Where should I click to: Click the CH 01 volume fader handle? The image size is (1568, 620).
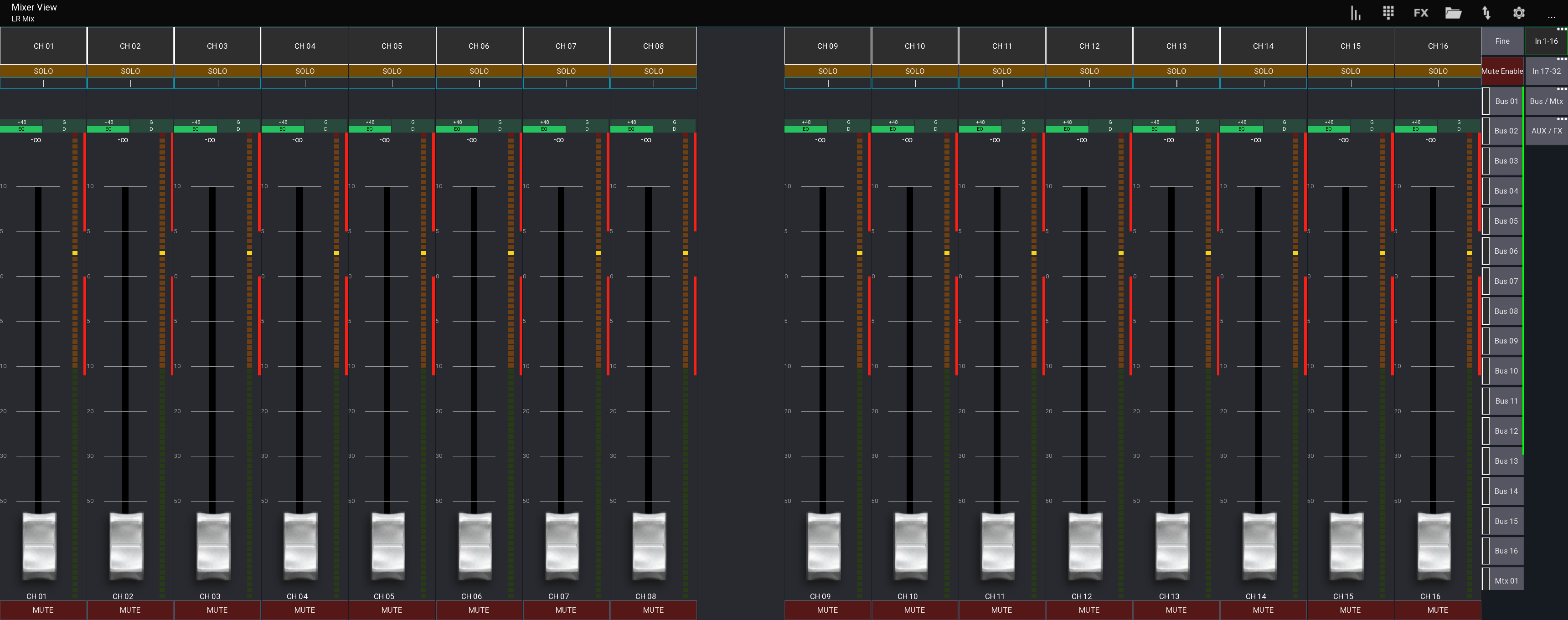39,546
